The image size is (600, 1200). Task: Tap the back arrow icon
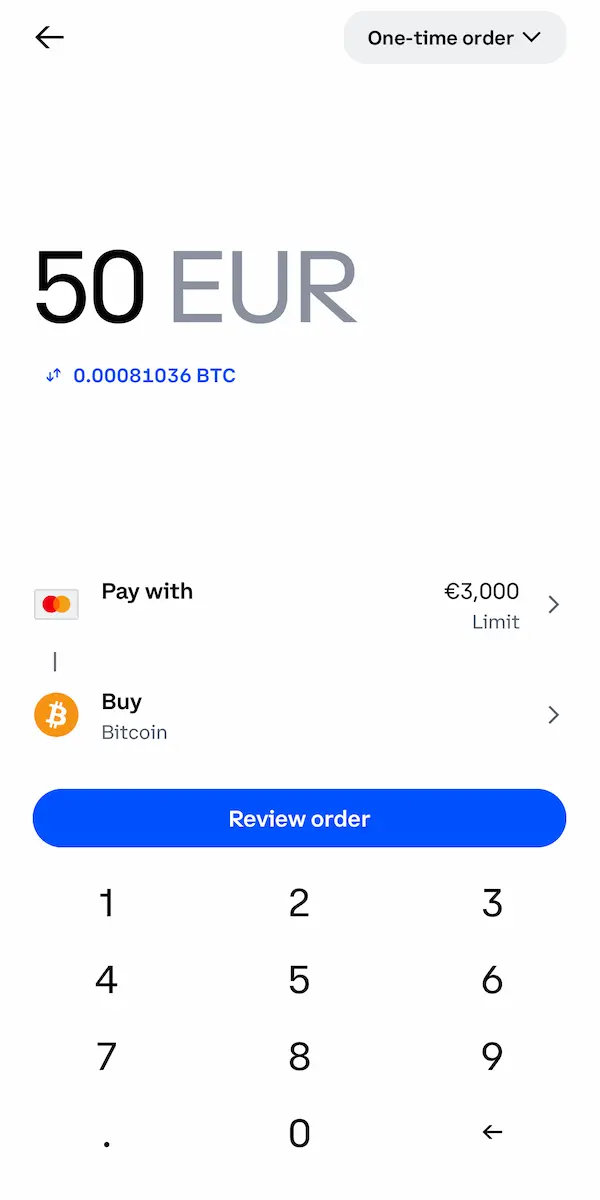pos(49,38)
